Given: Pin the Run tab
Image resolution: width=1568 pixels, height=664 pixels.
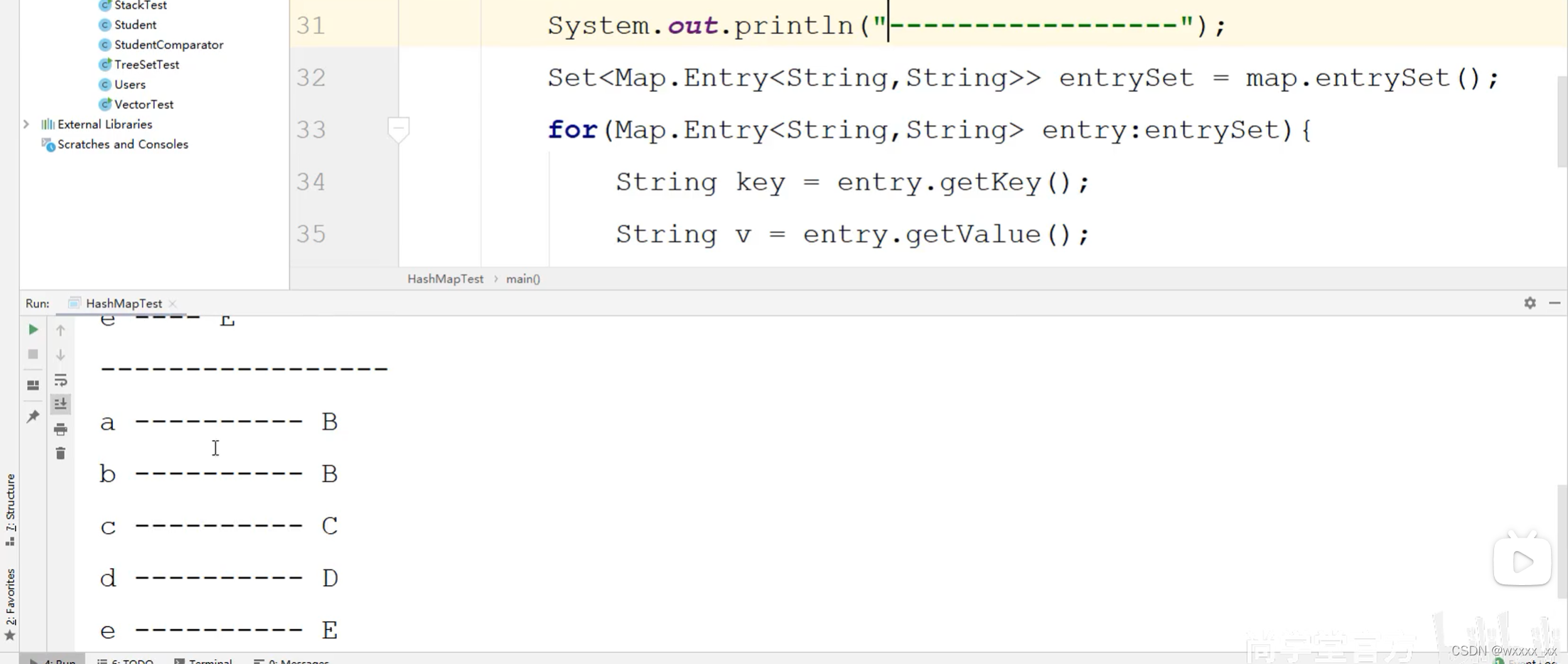Looking at the screenshot, I should [x=33, y=416].
